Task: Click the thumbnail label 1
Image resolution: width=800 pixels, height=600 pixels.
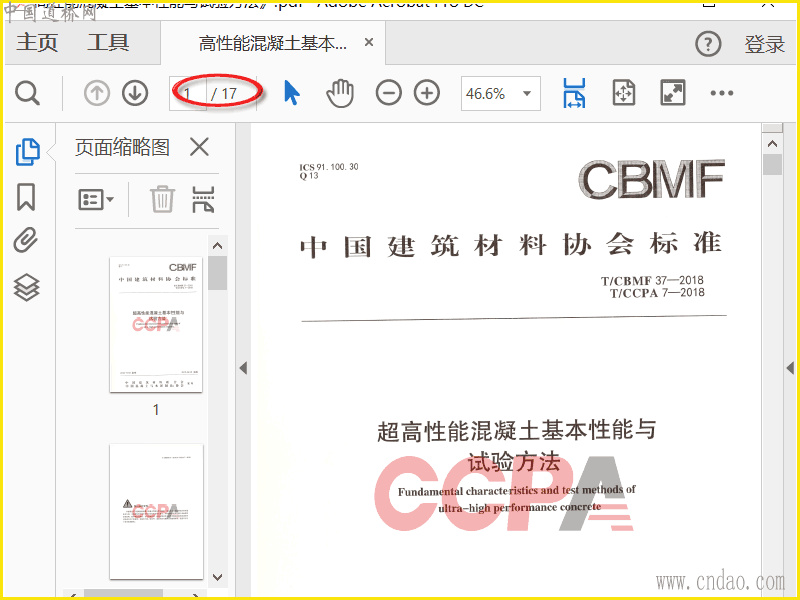Action: (x=156, y=409)
